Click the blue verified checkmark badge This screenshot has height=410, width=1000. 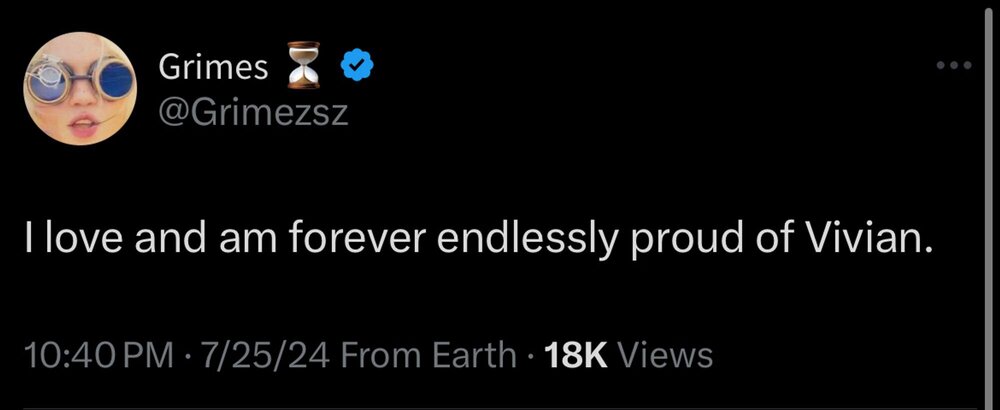[x=357, y=68]
